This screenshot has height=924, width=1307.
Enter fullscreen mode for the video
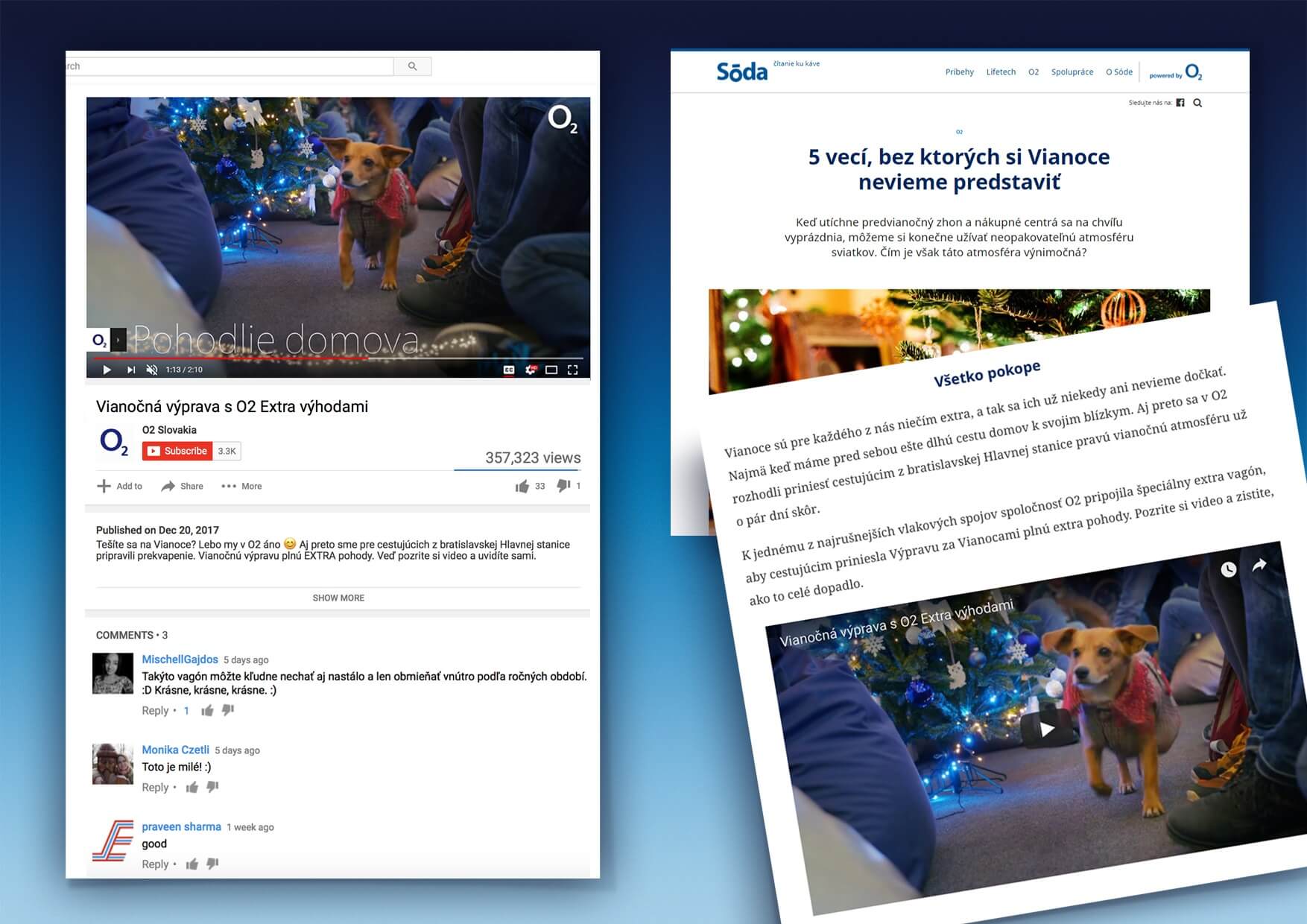[573, 370]
